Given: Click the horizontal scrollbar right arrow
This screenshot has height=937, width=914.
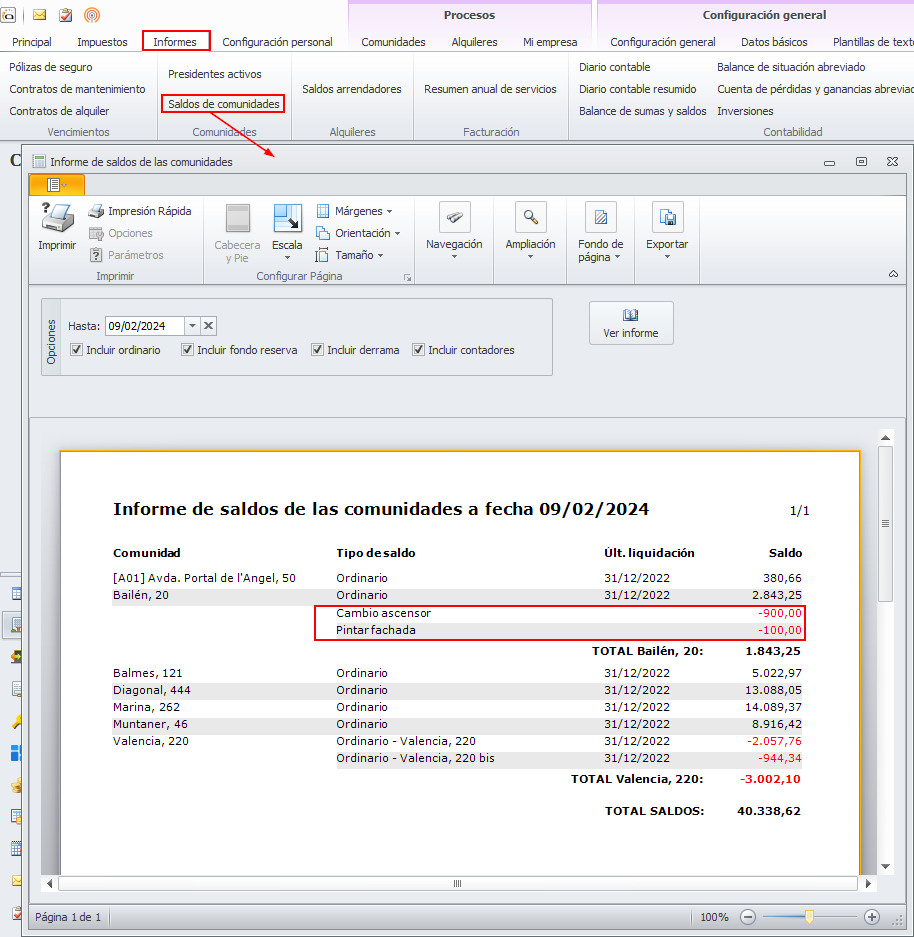Looking at the screenshot, I should point(868,883).
